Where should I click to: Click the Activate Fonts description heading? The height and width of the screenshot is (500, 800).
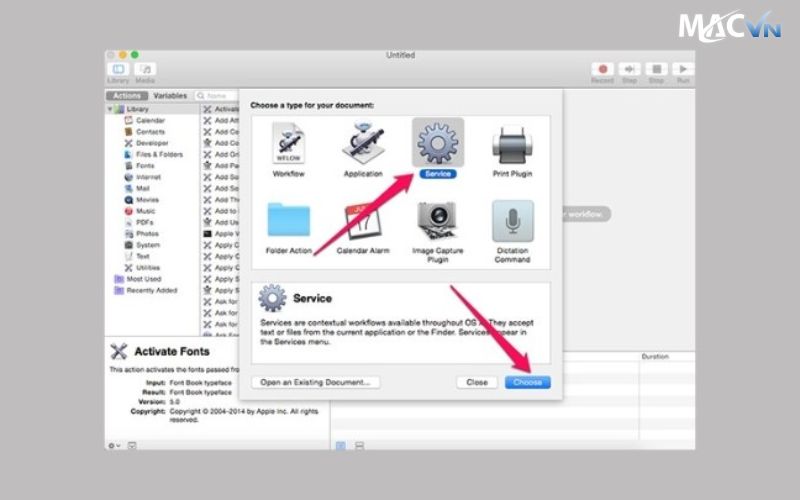[172, 351]
